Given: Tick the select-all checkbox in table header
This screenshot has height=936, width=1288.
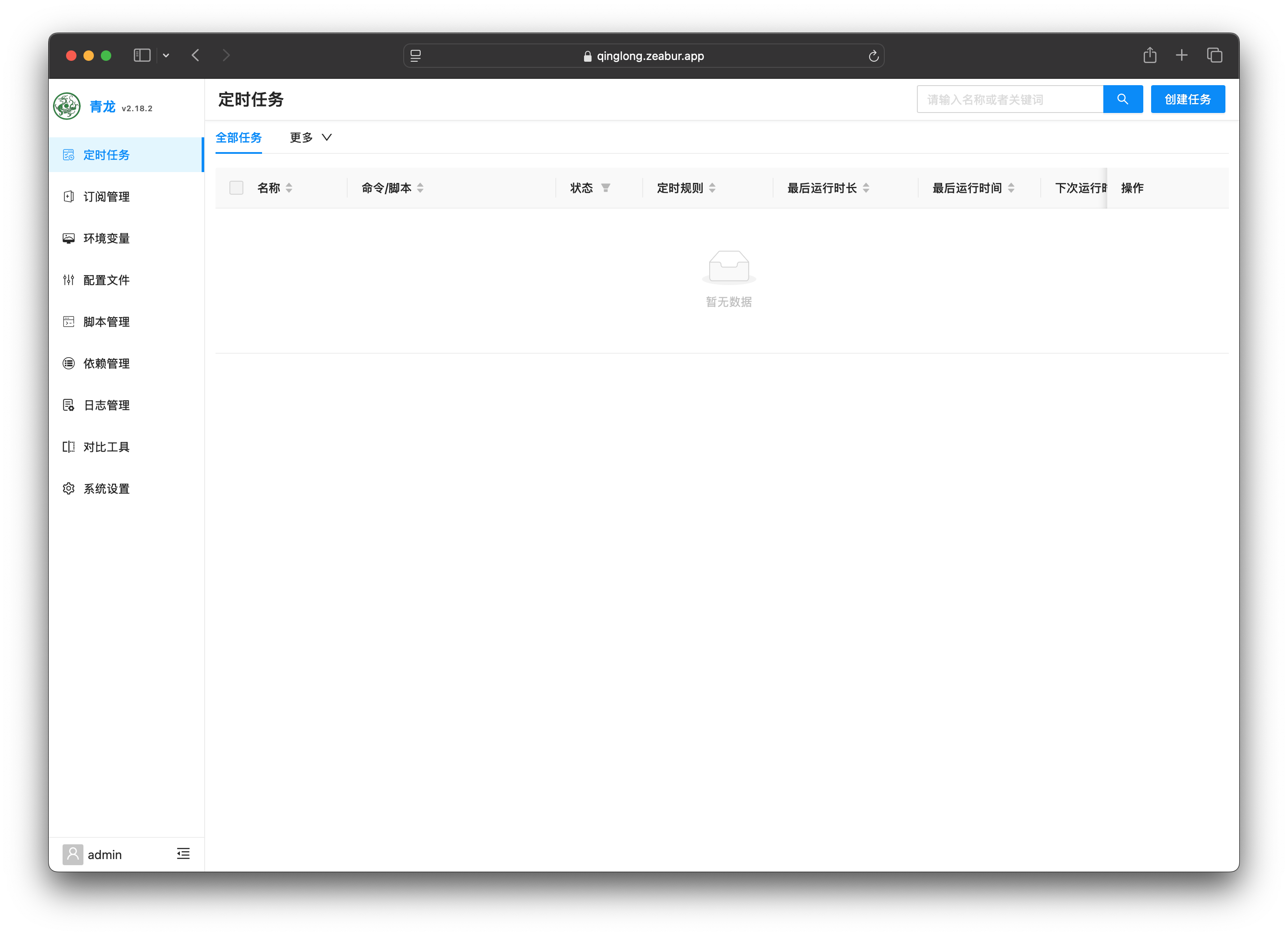Looking at the screenshot, I should pyautogui.click(x=236, y=188).
